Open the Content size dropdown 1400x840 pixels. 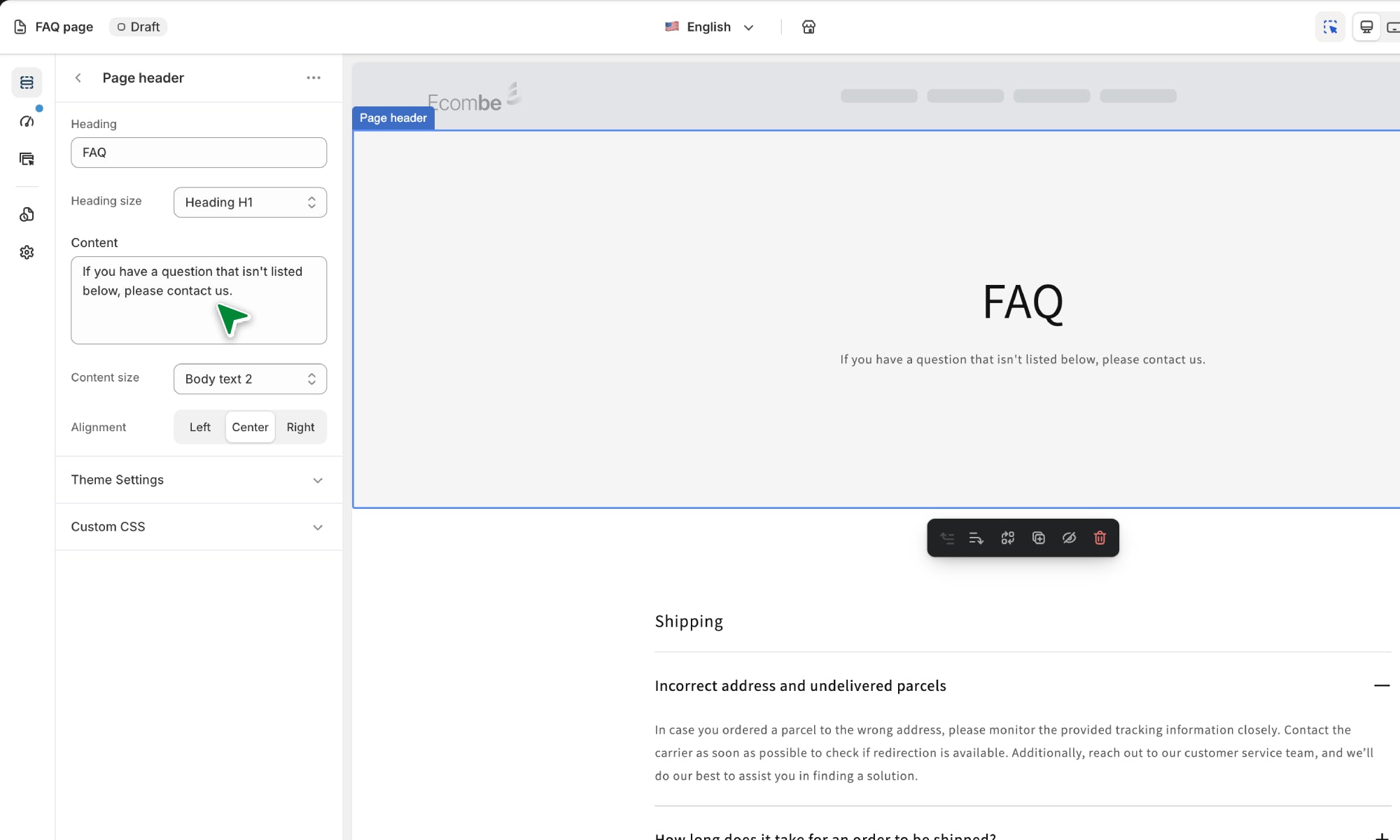click(250, 379)
